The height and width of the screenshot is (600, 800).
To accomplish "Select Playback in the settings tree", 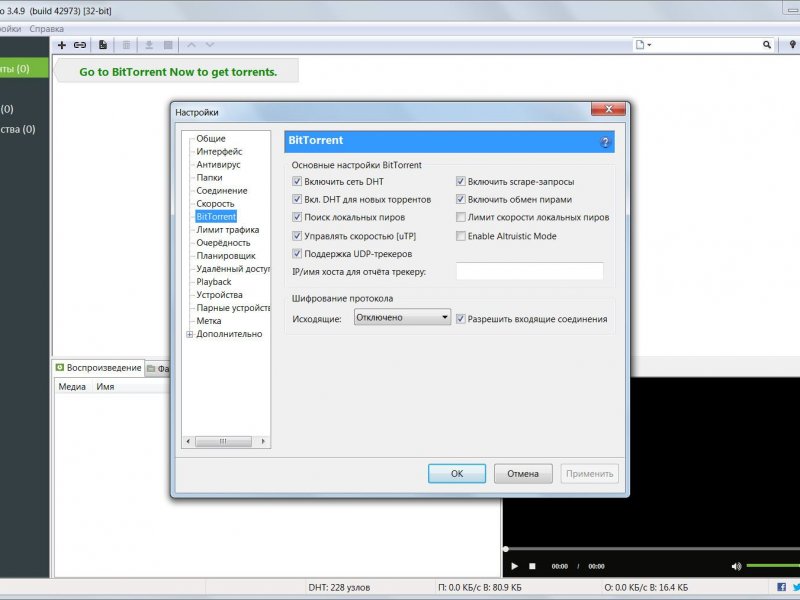I will (x=214, y=282).
